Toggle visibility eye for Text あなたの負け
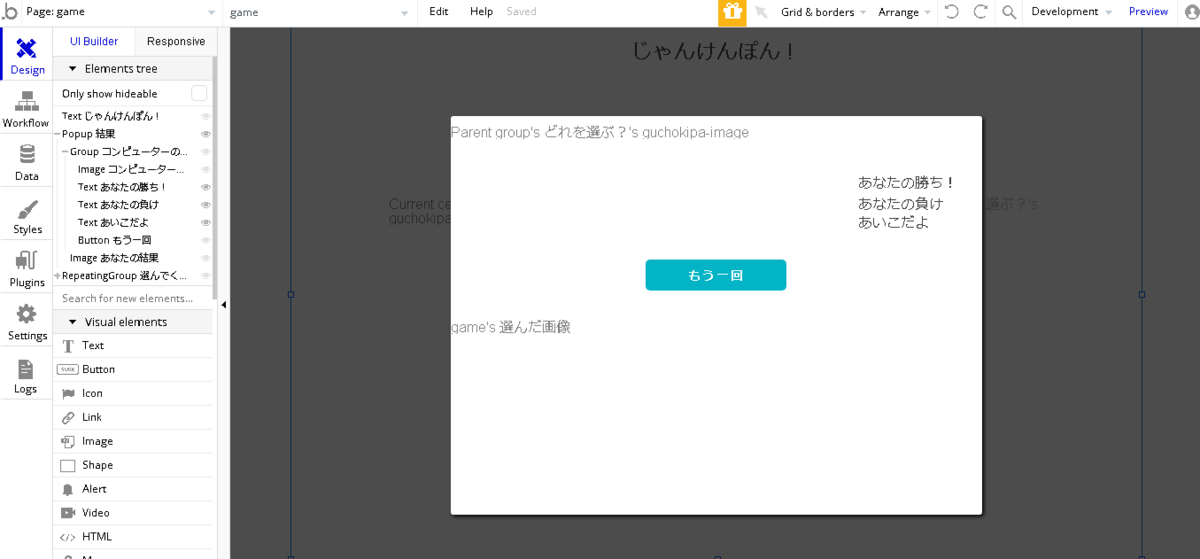 click(206, 205)
